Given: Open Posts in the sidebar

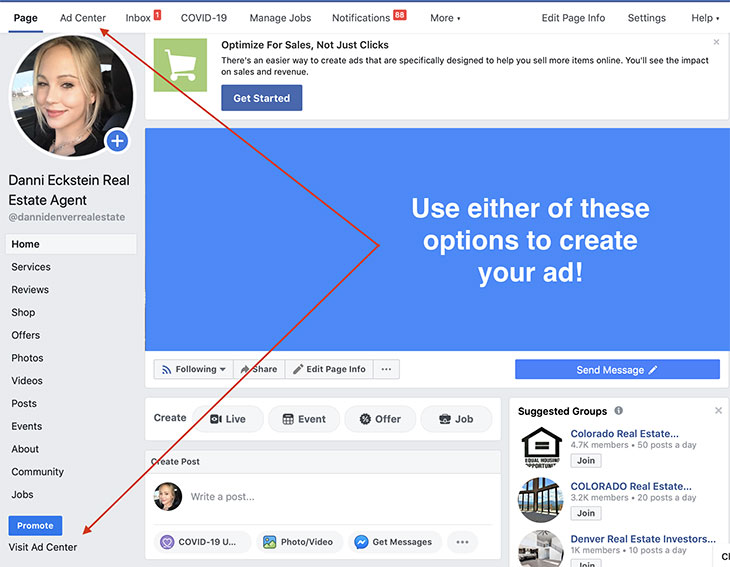Looking at the screenshot, I should tap(24, 404).
